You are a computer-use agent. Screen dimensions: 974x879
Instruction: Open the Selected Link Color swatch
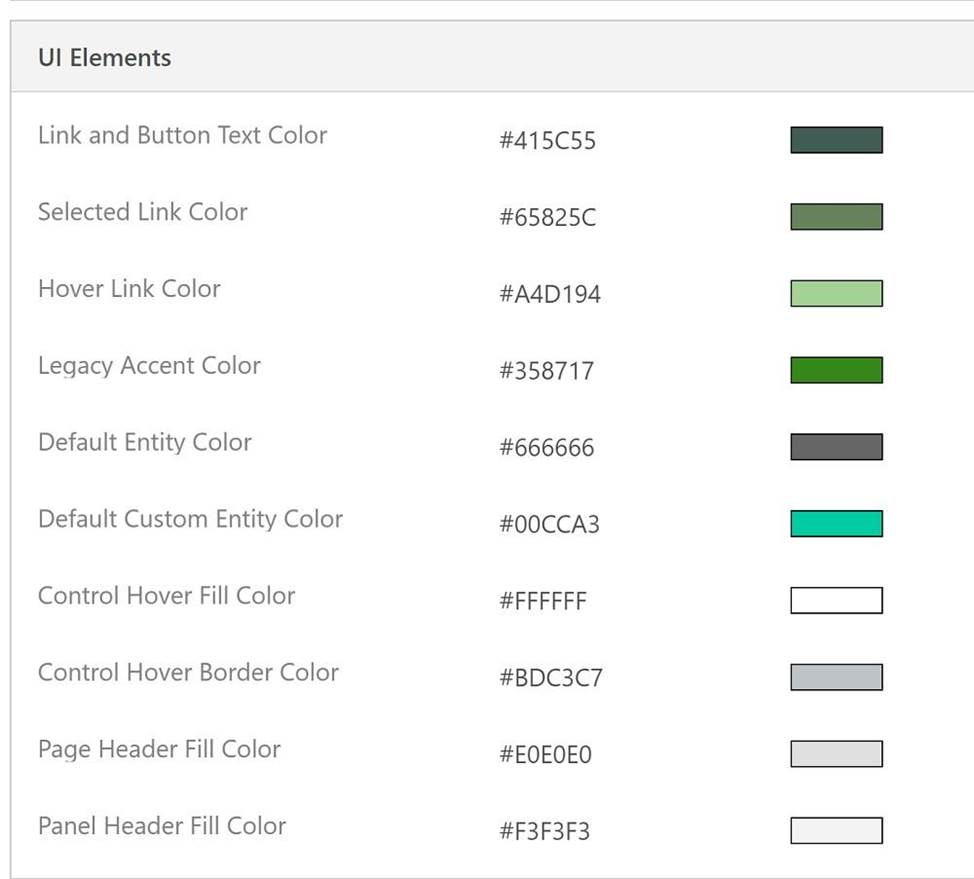pyautogui.click(x=836, y=217)
